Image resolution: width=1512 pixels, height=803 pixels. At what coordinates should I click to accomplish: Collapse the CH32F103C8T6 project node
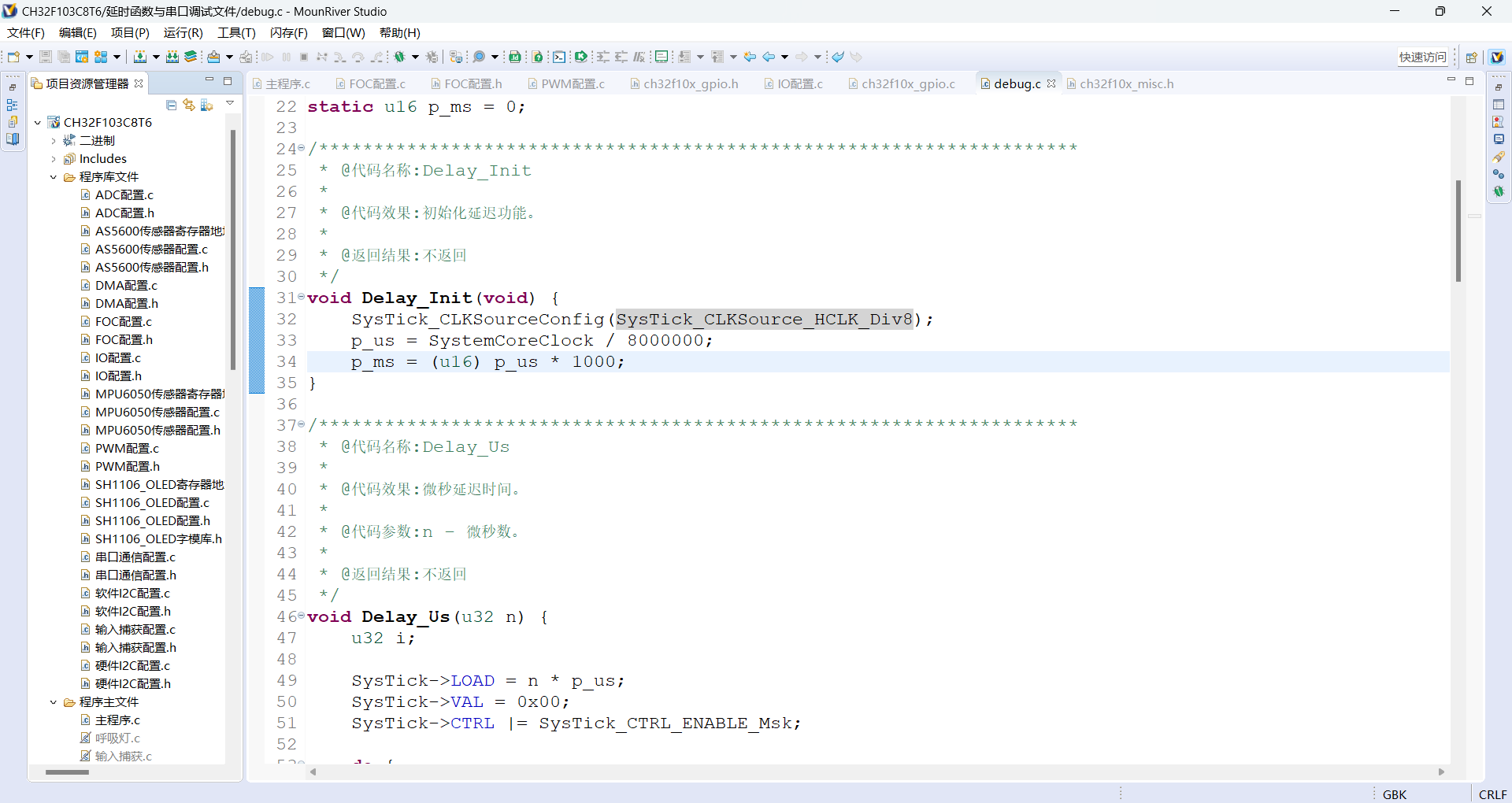click(x=38, y=123)
